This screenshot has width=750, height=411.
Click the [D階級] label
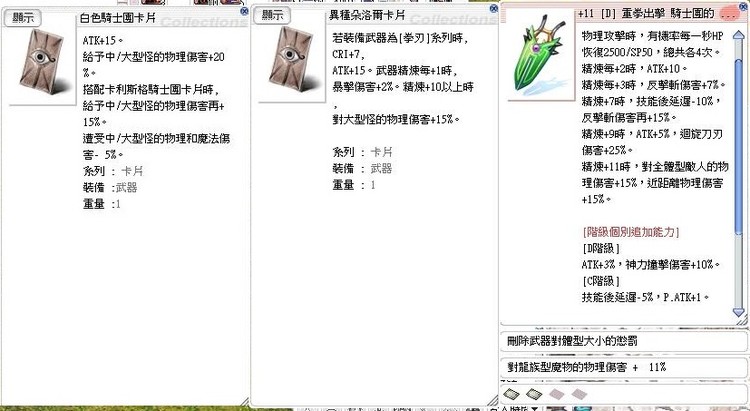pos(601,248)
